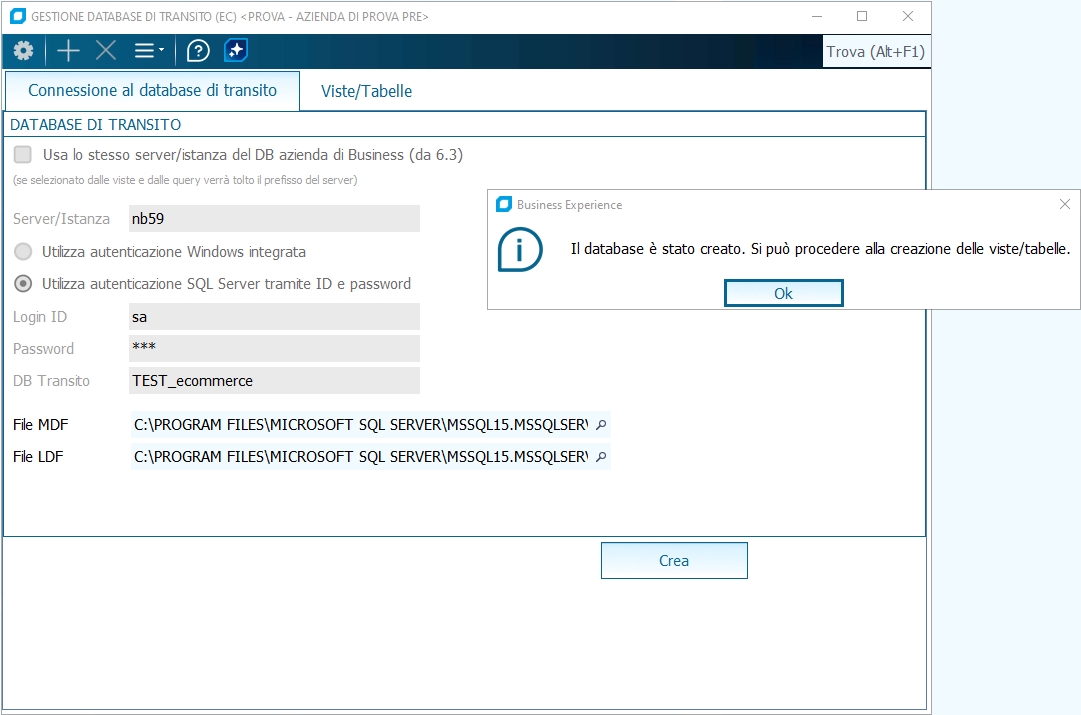Select autenticazione SQL Server tramite ID option
The image size is (1081, 715).
23,283
